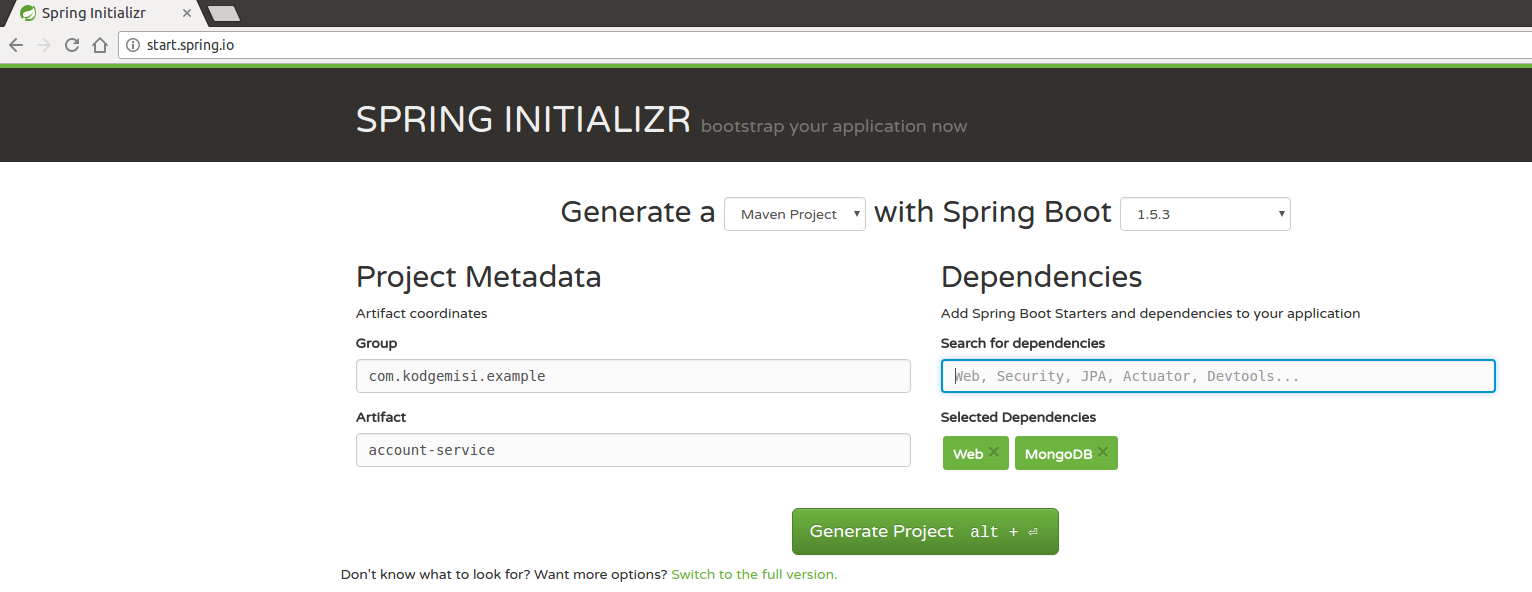Focus the Group input field
Image resolution: width=1532 pixels, height=592 pixels.
pyautogui.click(x=633, y=376)
